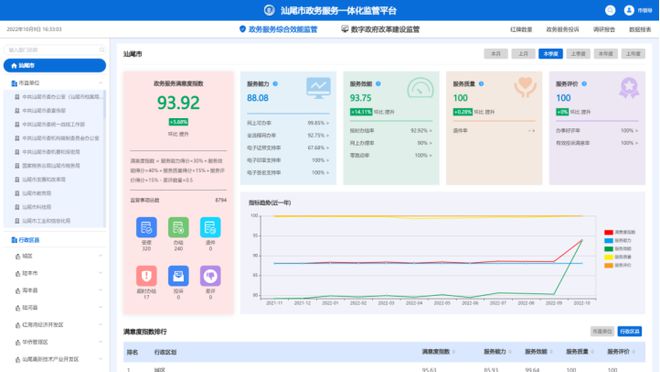Image resolution: width=660 pixels, height=372 pixels.
Task: Open the user avatar icon in header
Action: (629, 10)
